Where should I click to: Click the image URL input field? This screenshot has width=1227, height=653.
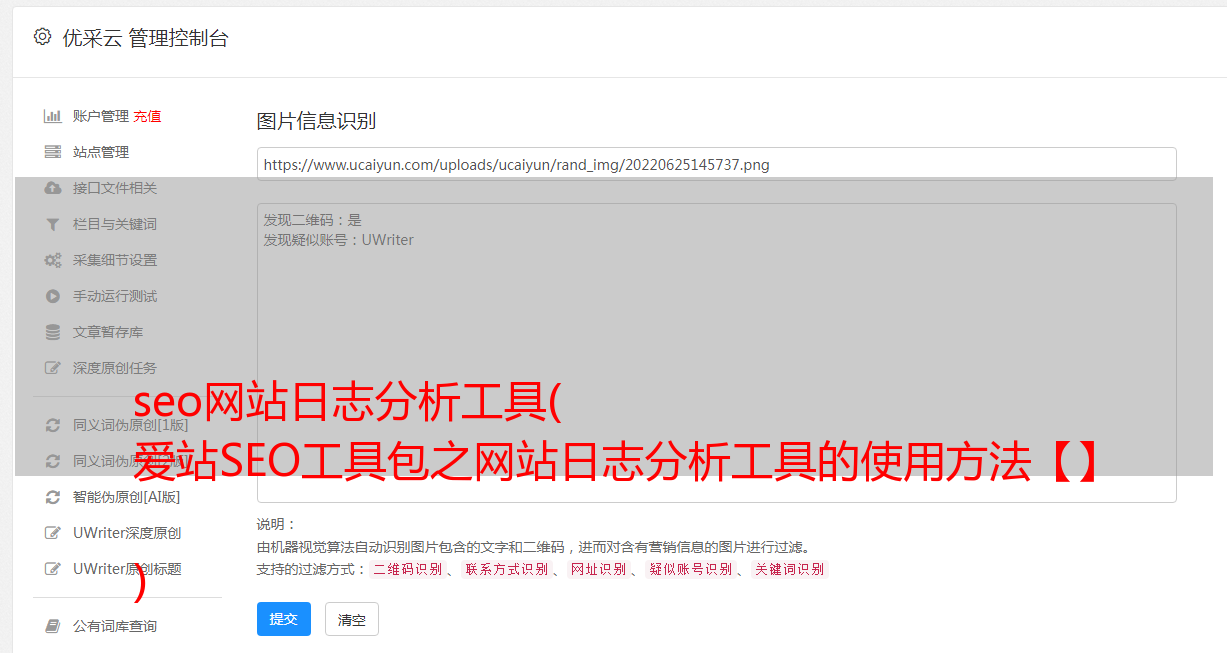716,164
